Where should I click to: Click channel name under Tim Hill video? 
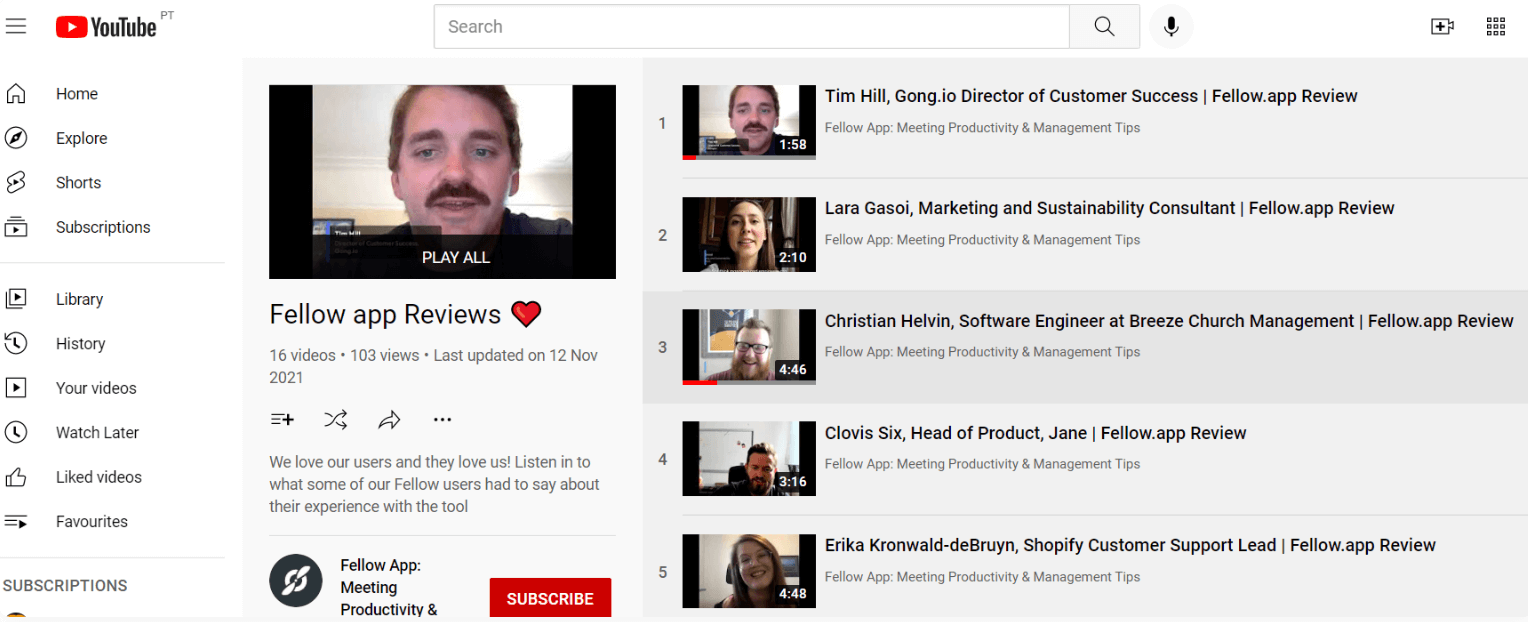point(982,128)
